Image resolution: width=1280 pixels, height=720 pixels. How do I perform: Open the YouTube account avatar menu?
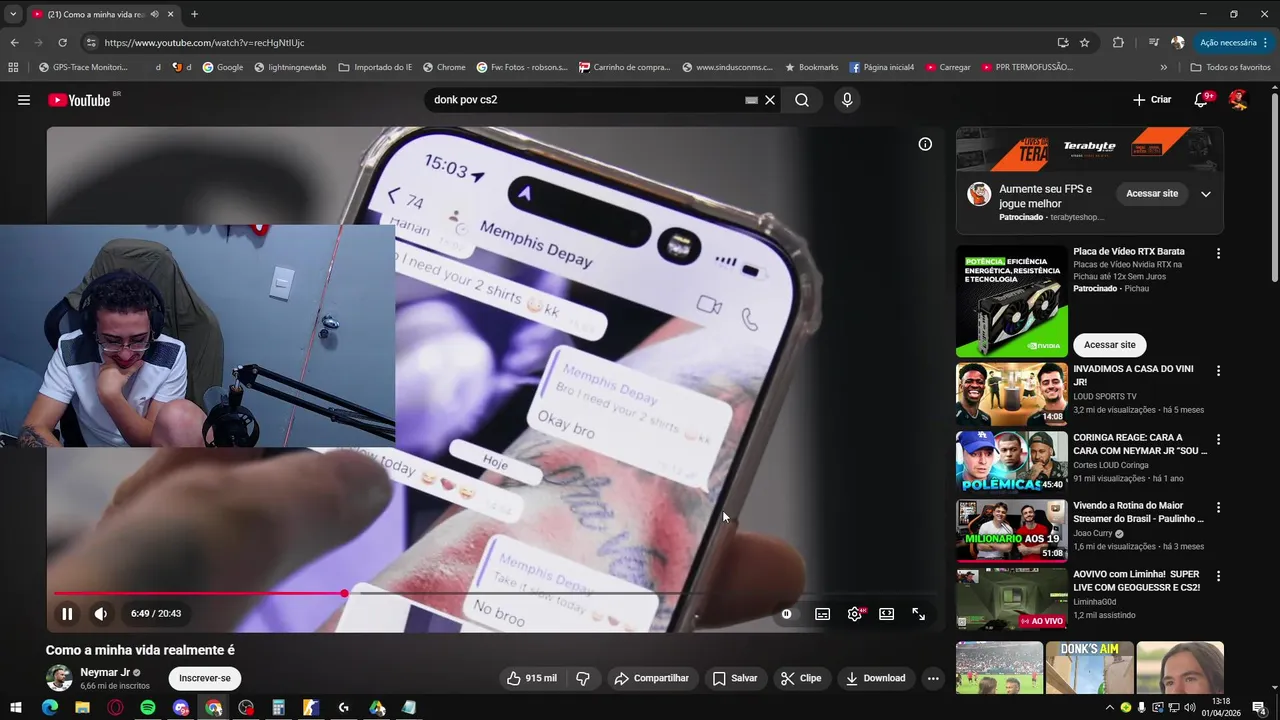[x=1238, y=100]
